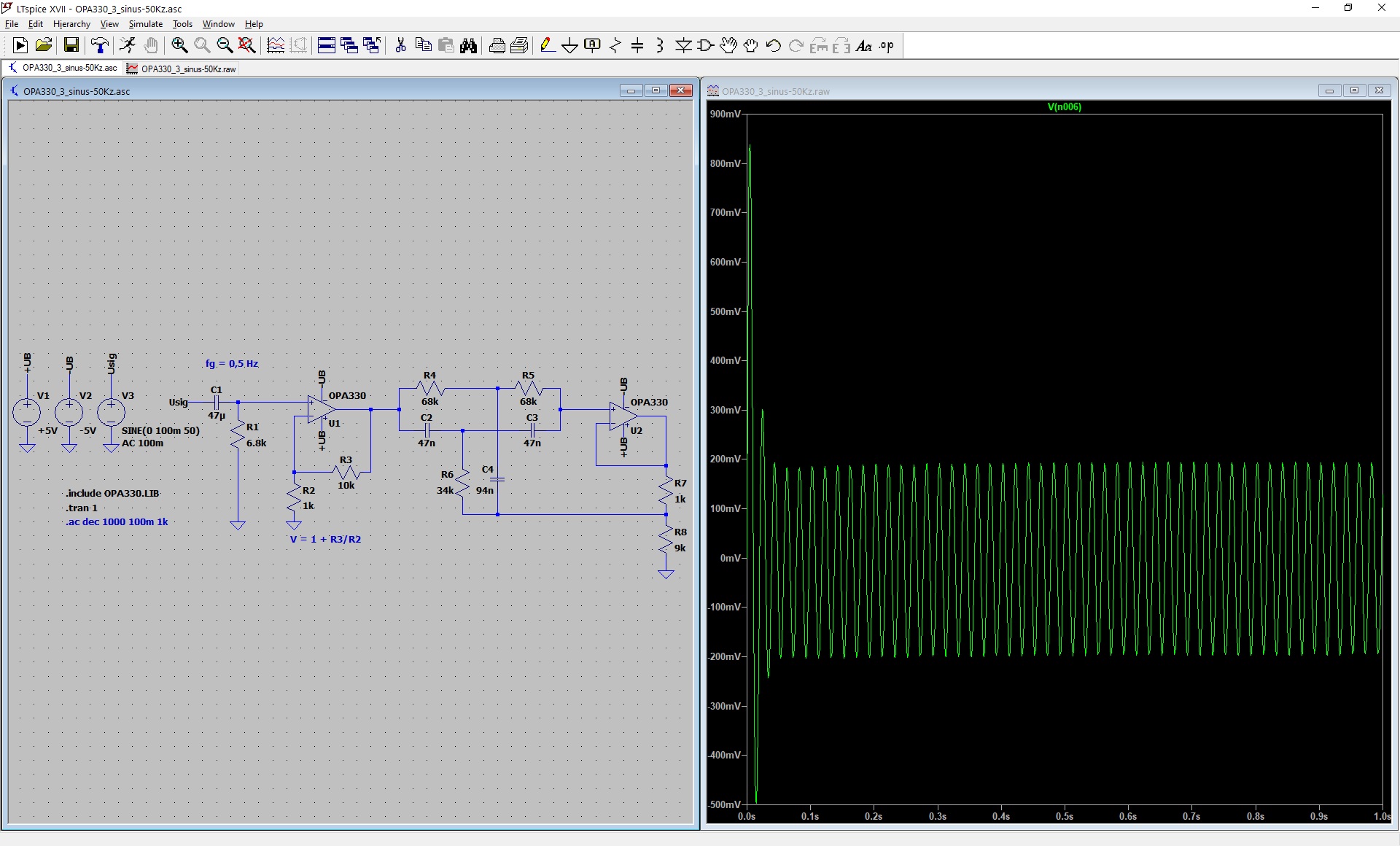Maximize the schematic .asc child window
Image resolution: width=1400 pixels, height=846 pixels.
[656, 90]
